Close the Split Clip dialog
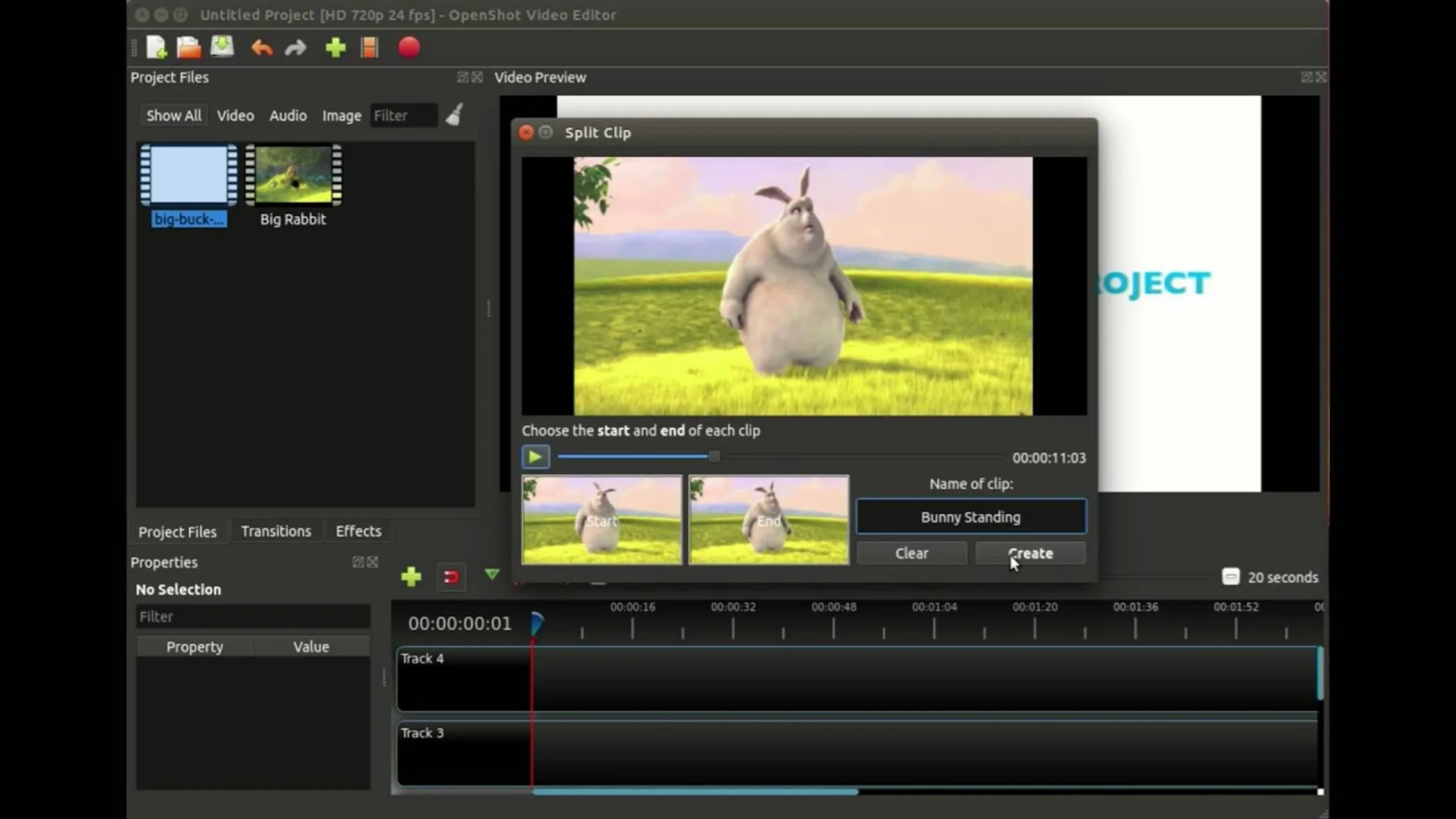This screenshot has width=1456, height=819. (x=526, y=133)
